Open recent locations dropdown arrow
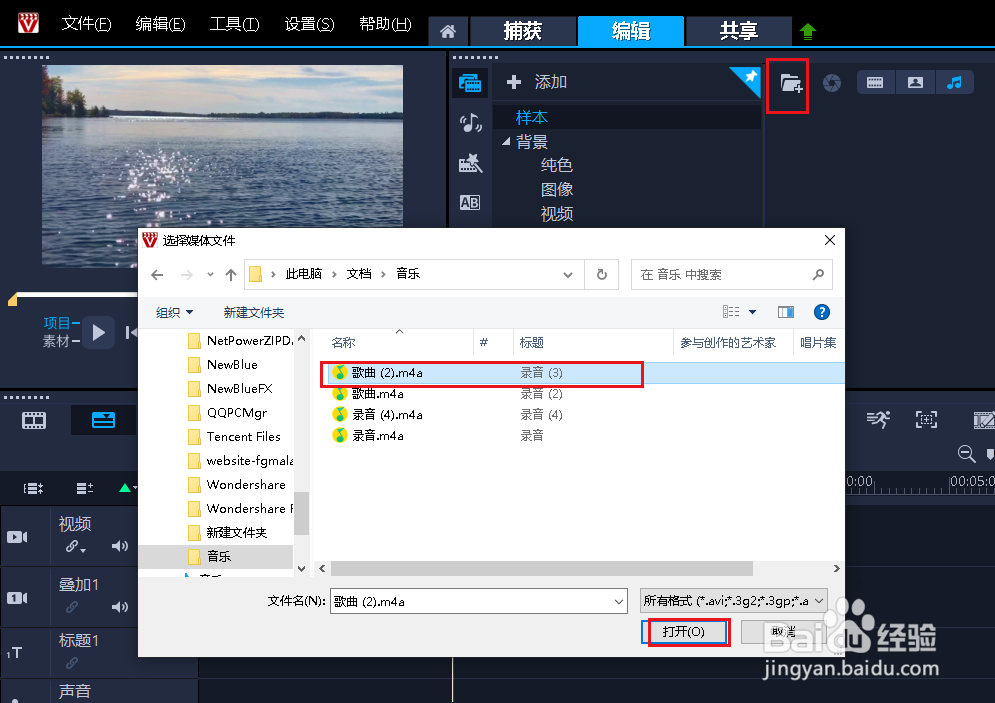Image resolution: width=995 pixels, height=703 pixels. (x=210, y=275)
